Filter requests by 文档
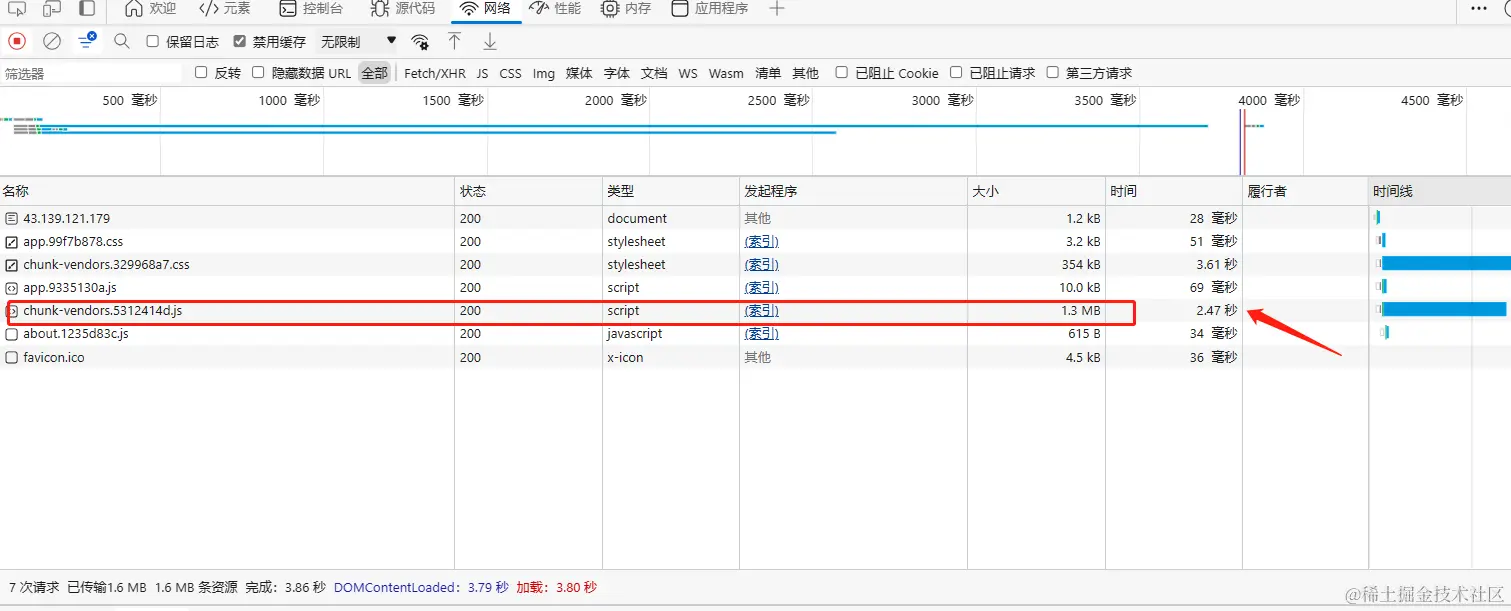Screen dimensions: 1511x611 coord(654,73)
